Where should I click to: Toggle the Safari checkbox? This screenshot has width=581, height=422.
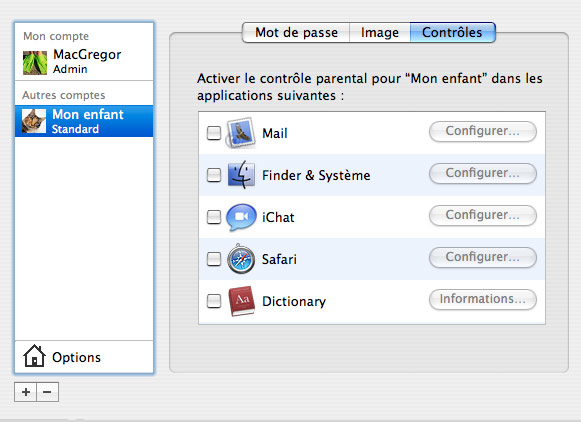click(214, 259)
